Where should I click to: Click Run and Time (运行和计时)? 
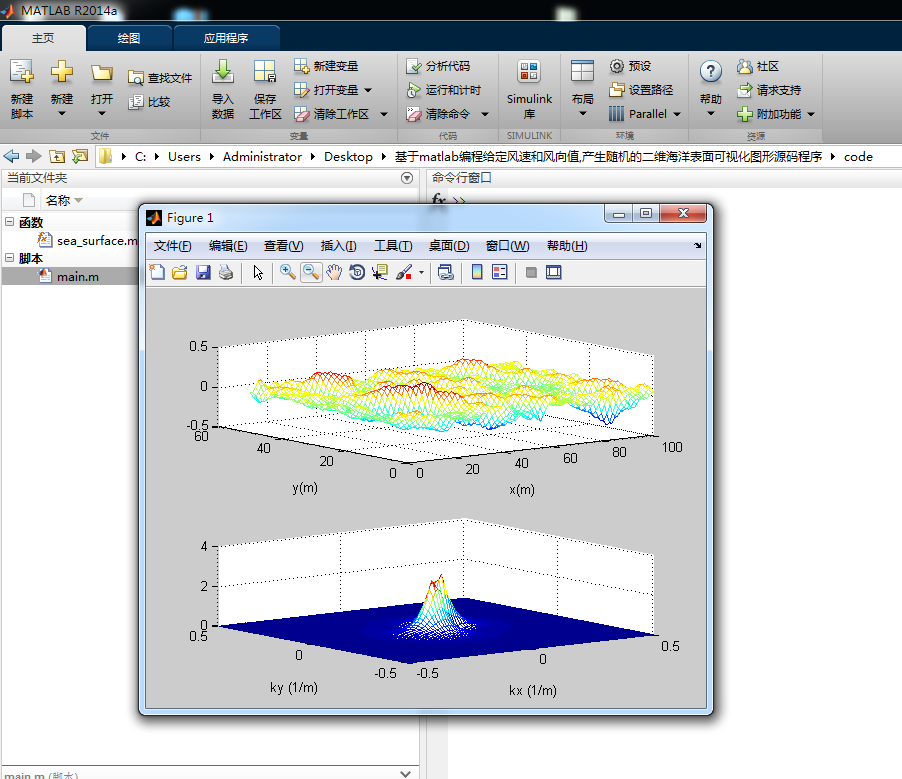[444, 90]
